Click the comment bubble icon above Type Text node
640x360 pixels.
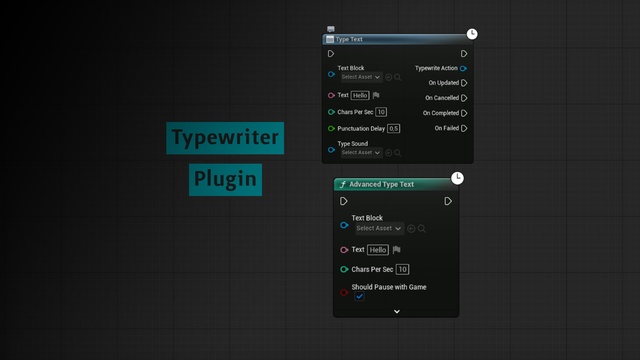pyautogui.click(x=331, y=29)
